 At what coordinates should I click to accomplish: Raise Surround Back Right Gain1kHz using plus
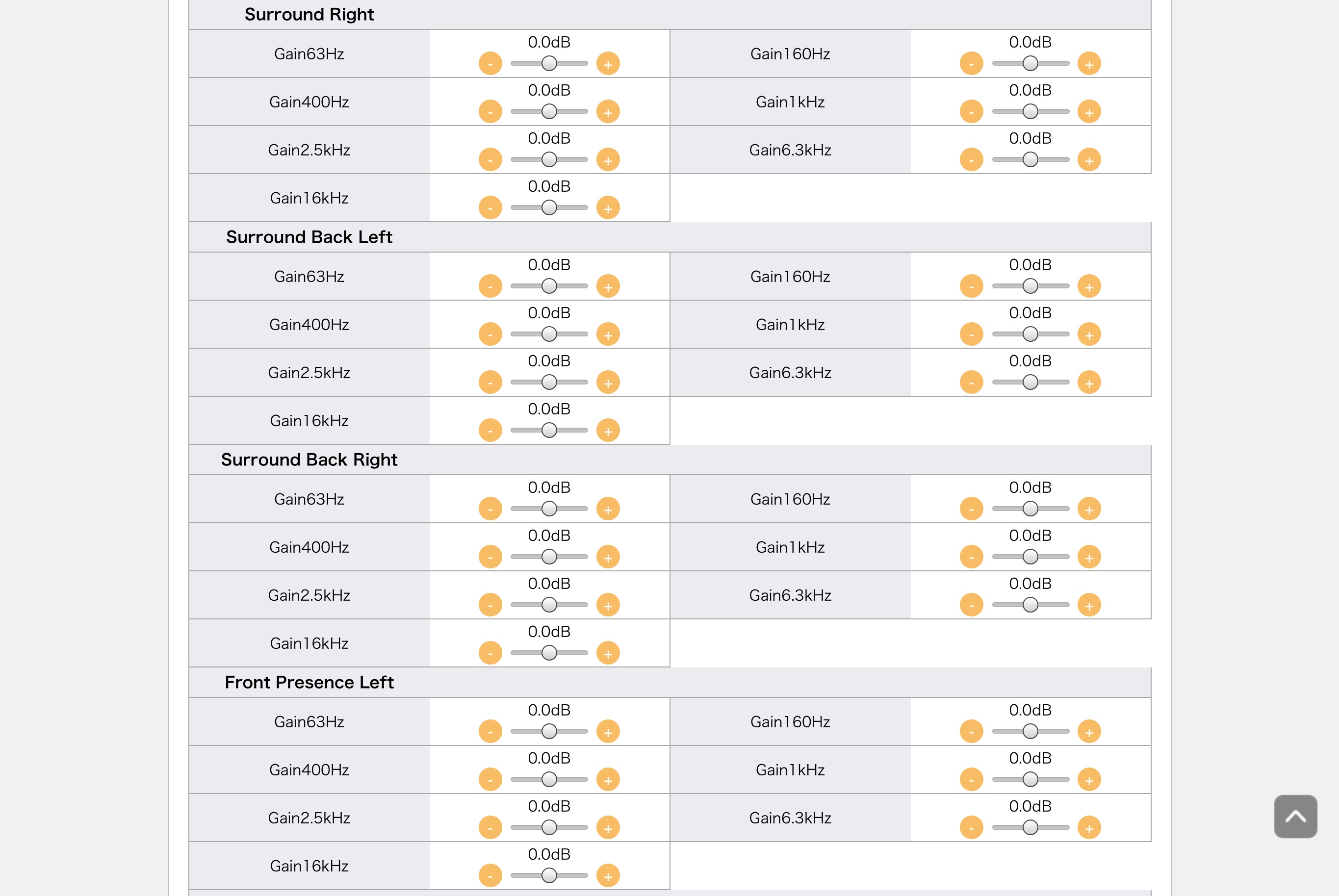1089,557
